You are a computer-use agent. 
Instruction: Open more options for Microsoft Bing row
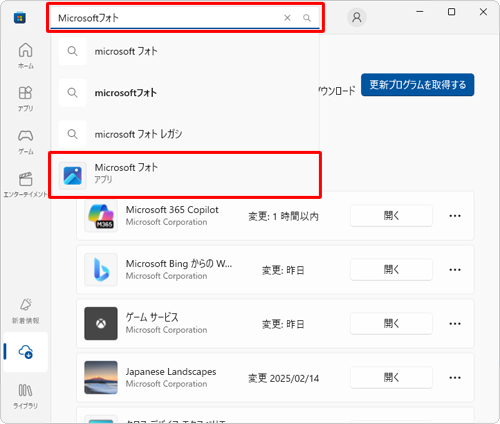(455, 270)
